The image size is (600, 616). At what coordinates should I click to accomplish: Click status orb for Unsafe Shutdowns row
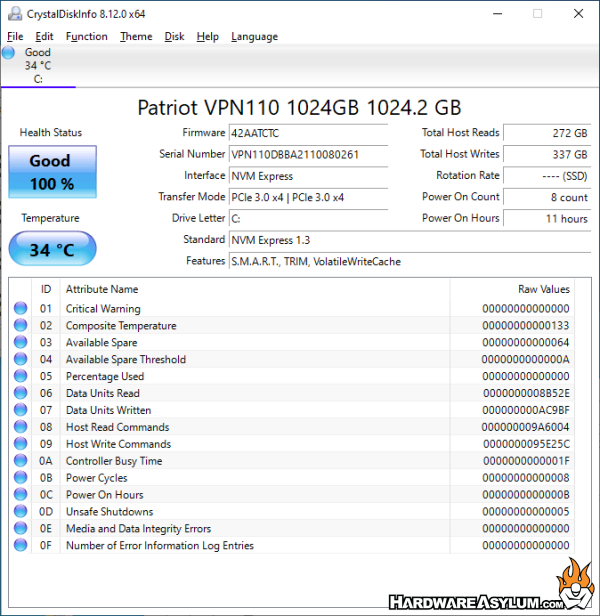click(20, 511)
